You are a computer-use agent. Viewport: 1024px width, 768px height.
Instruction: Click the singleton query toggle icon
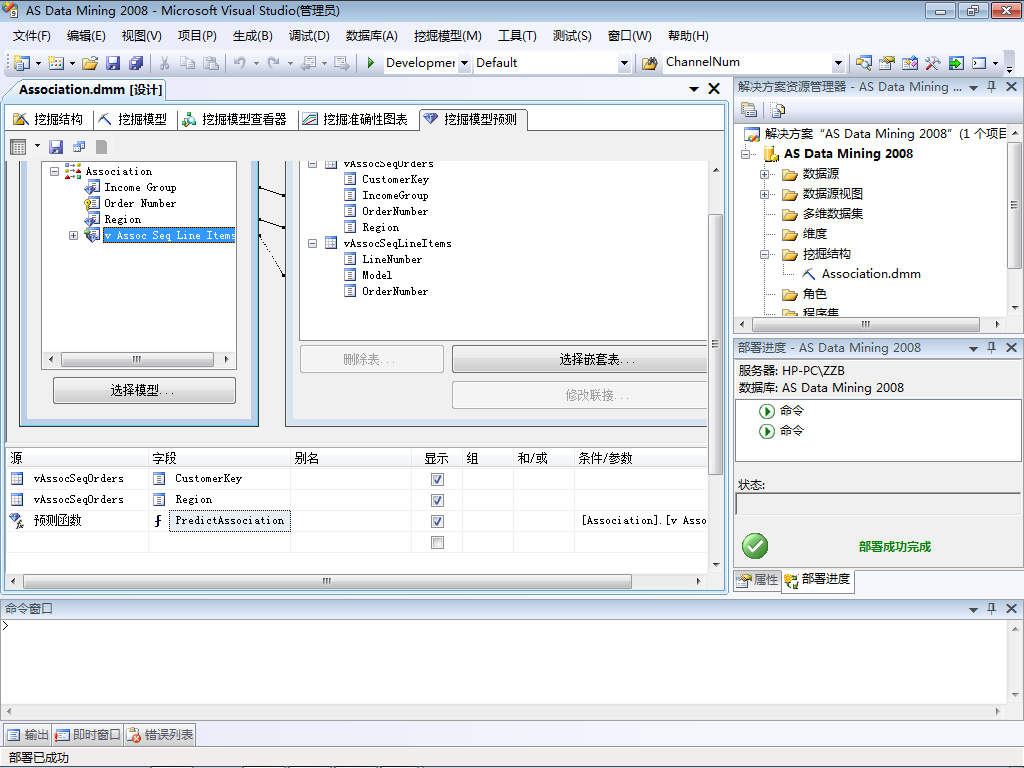[79, 147]
